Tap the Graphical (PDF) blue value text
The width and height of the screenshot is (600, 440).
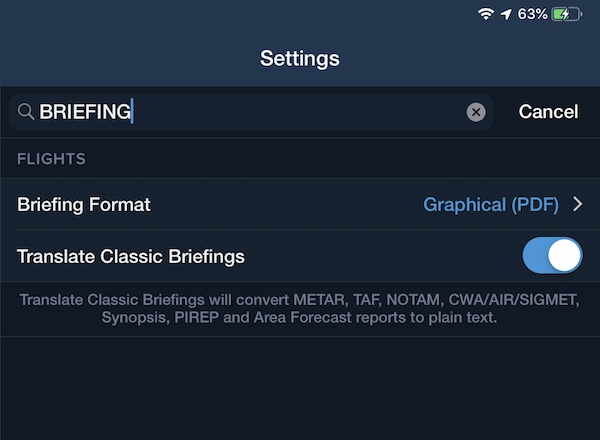click(x=491, y=205)
